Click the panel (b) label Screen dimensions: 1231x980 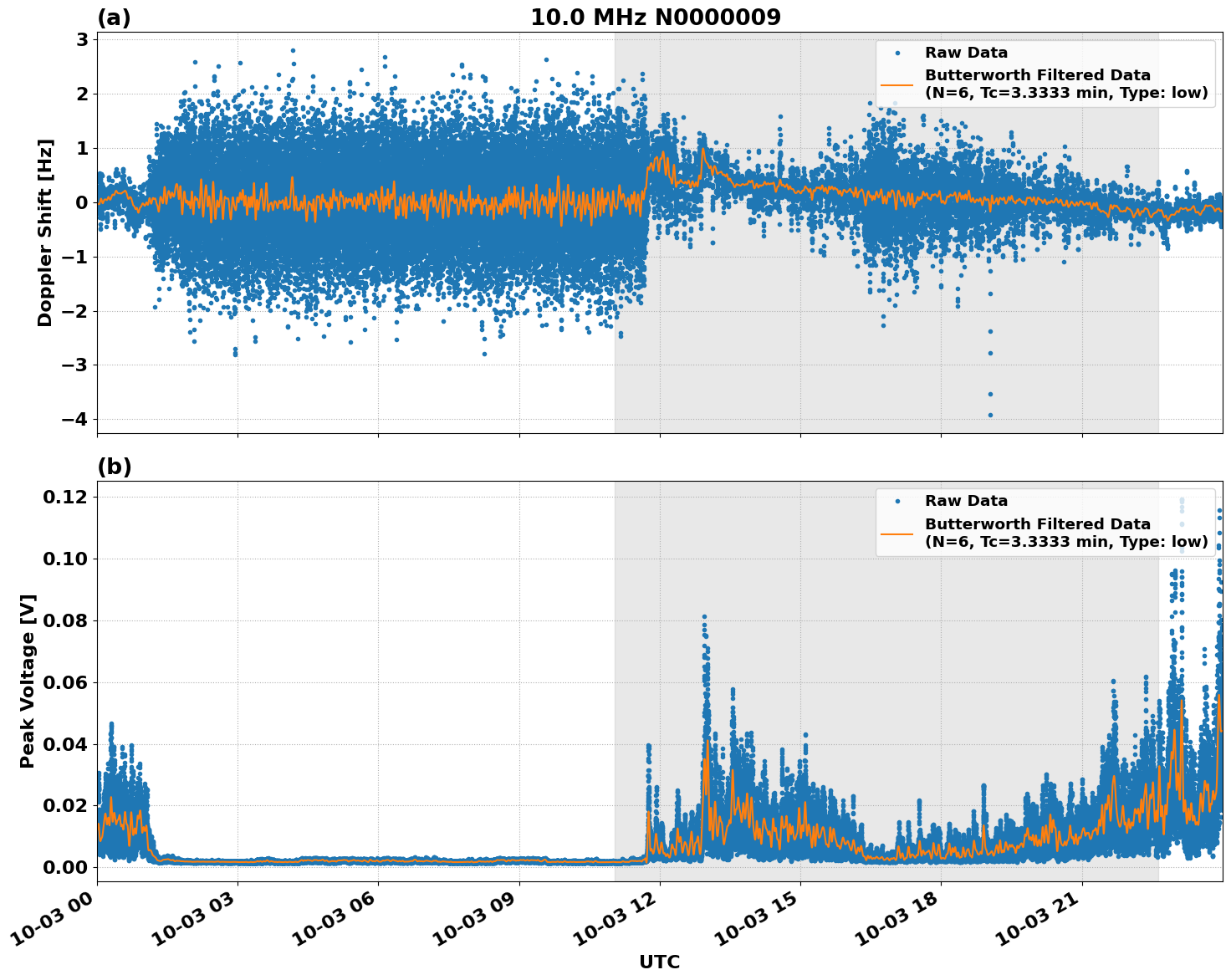[x=115, y=464]
